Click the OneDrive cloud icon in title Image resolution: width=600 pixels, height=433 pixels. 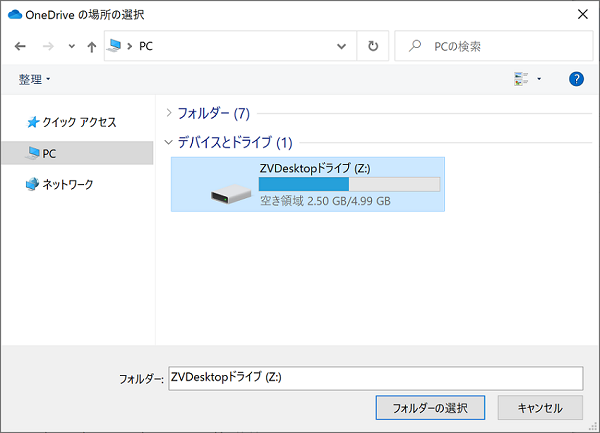pyautogui.click(x=15, y=15)
